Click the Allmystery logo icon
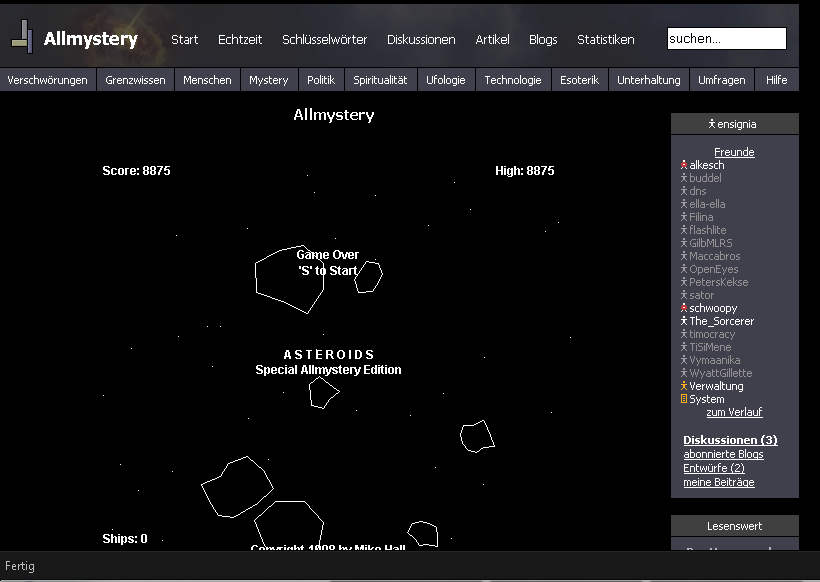 (x=22, y=37)
